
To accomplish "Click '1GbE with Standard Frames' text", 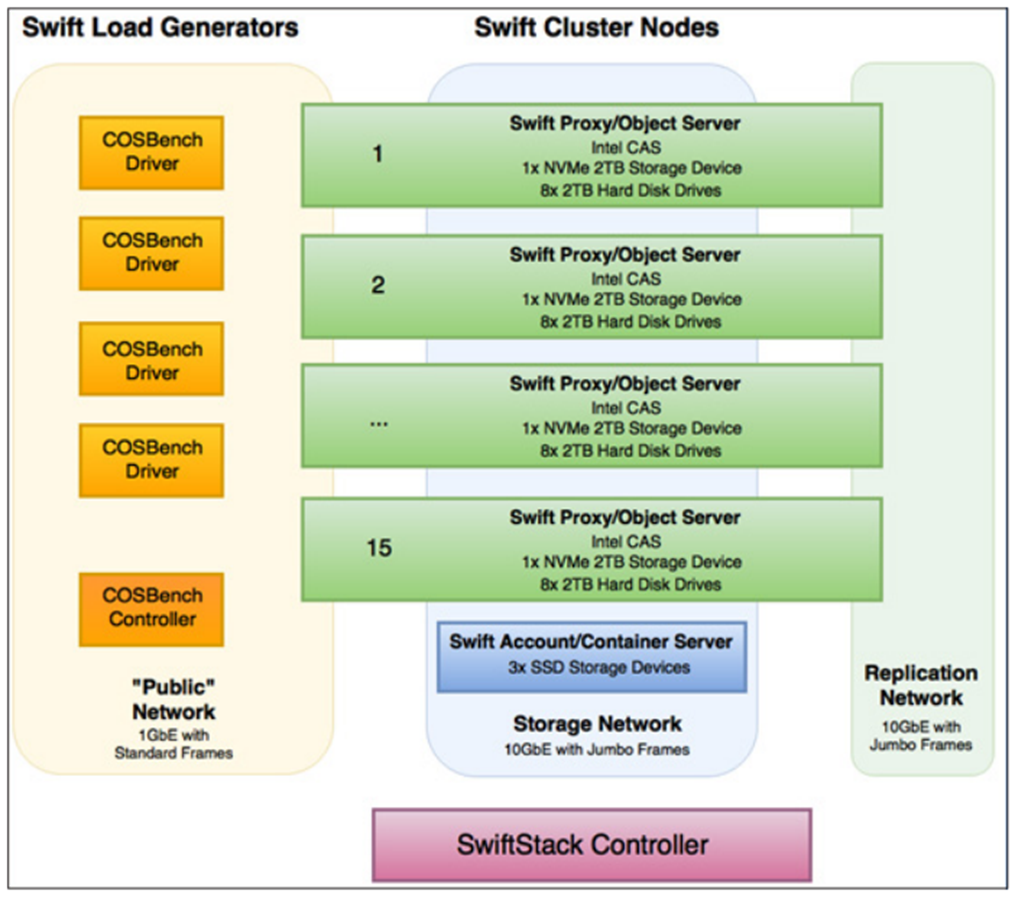I will [x=173, y=744].
